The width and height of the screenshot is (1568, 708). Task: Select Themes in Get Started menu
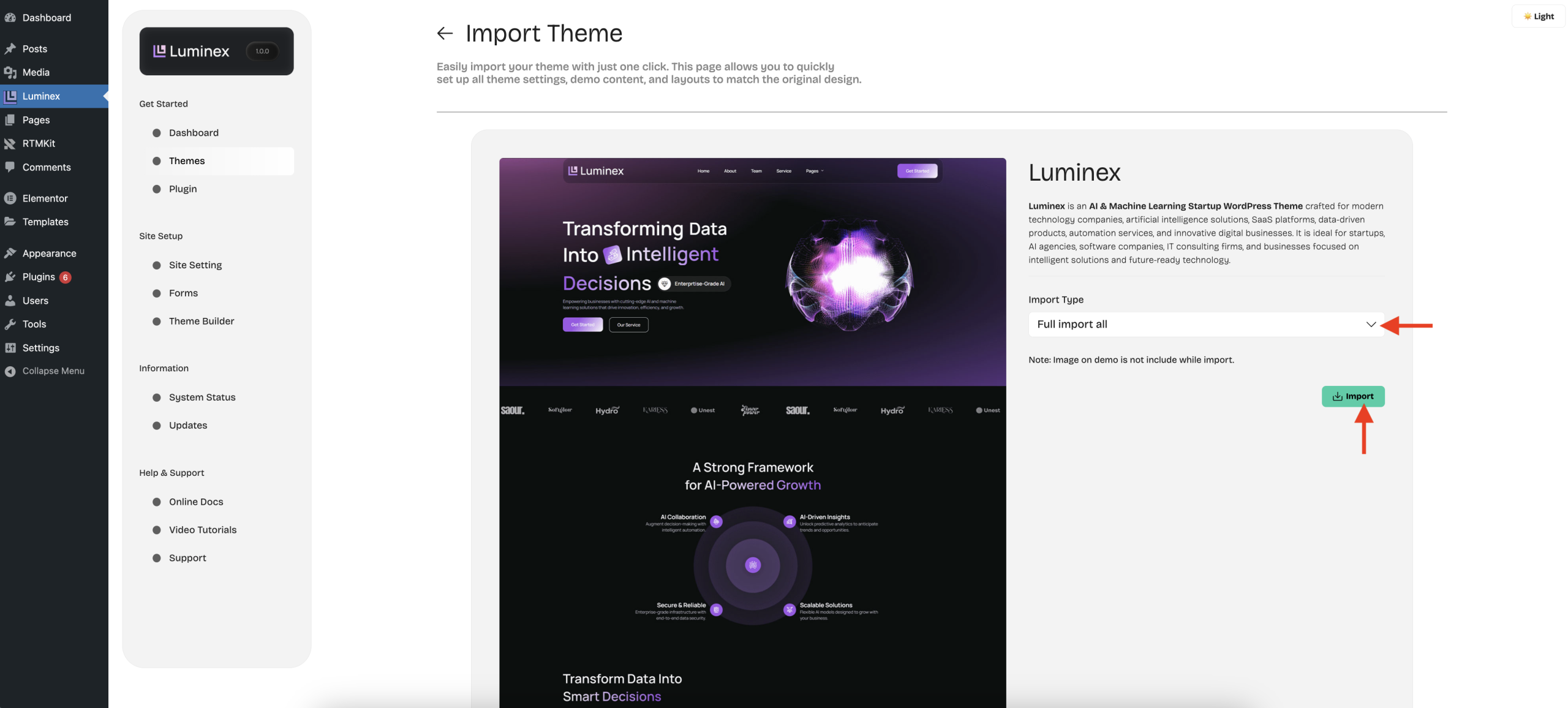point(187,161)
